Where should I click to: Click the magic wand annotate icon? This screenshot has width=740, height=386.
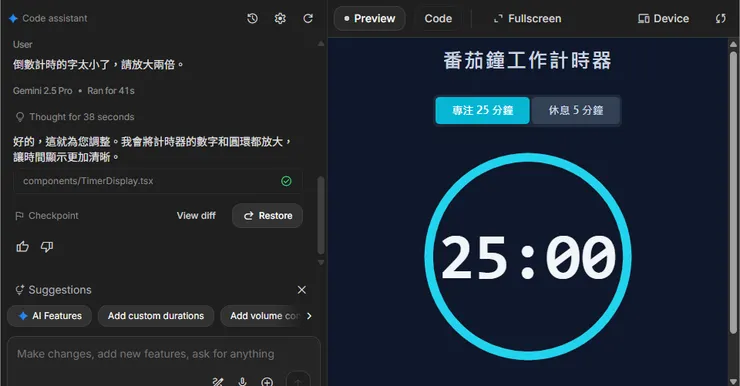218,381
